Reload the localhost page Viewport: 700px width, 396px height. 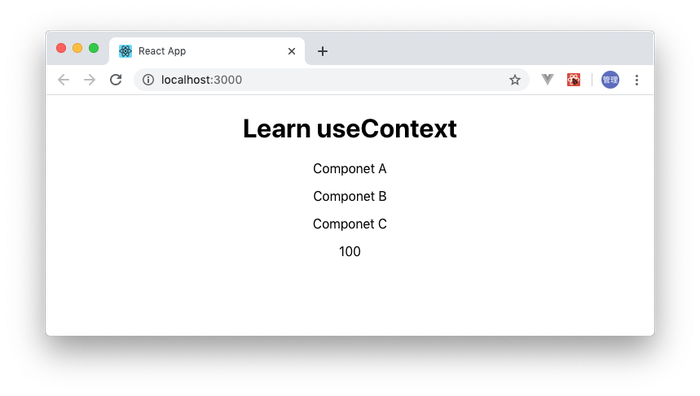click(x=116, y=80)
